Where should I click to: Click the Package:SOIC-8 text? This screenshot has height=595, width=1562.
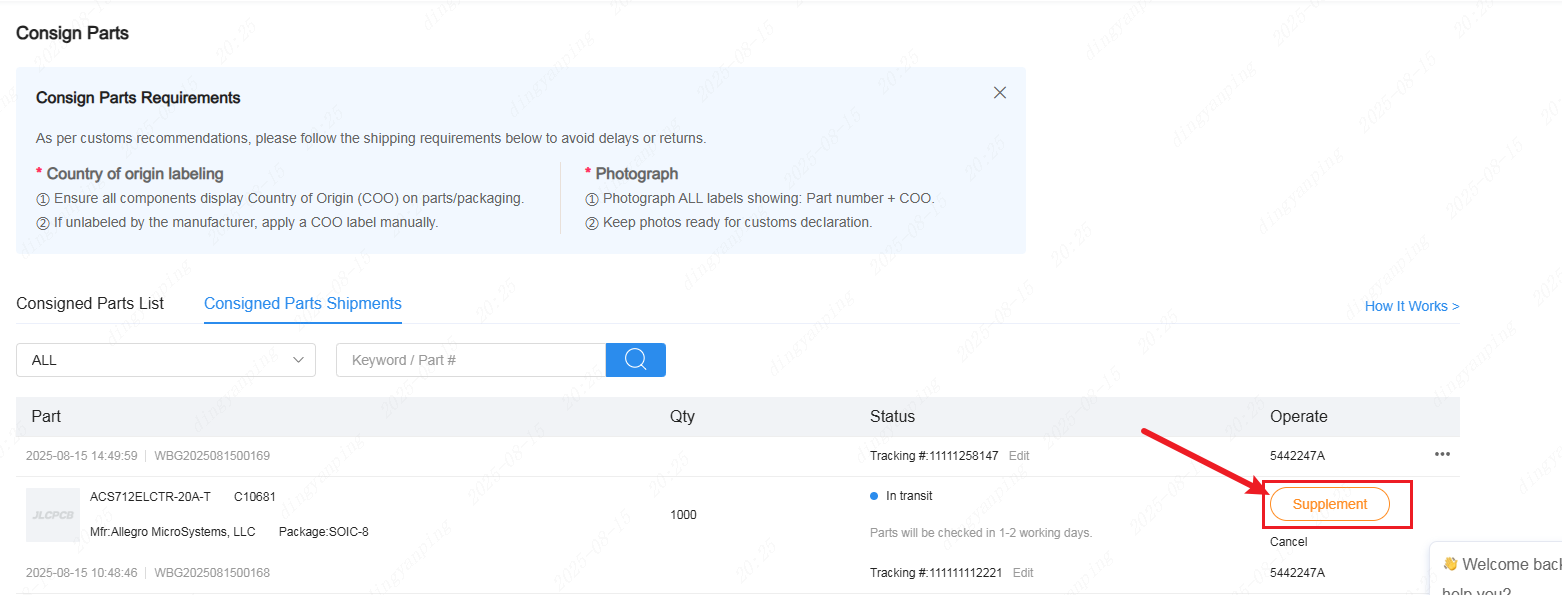point(323,531)
